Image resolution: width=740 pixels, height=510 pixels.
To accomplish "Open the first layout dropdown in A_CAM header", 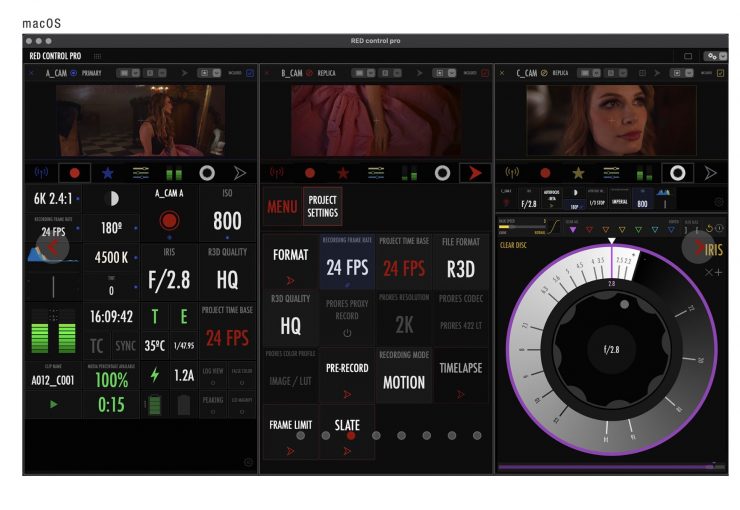I will pyautogui.click(x=126, y=73).
